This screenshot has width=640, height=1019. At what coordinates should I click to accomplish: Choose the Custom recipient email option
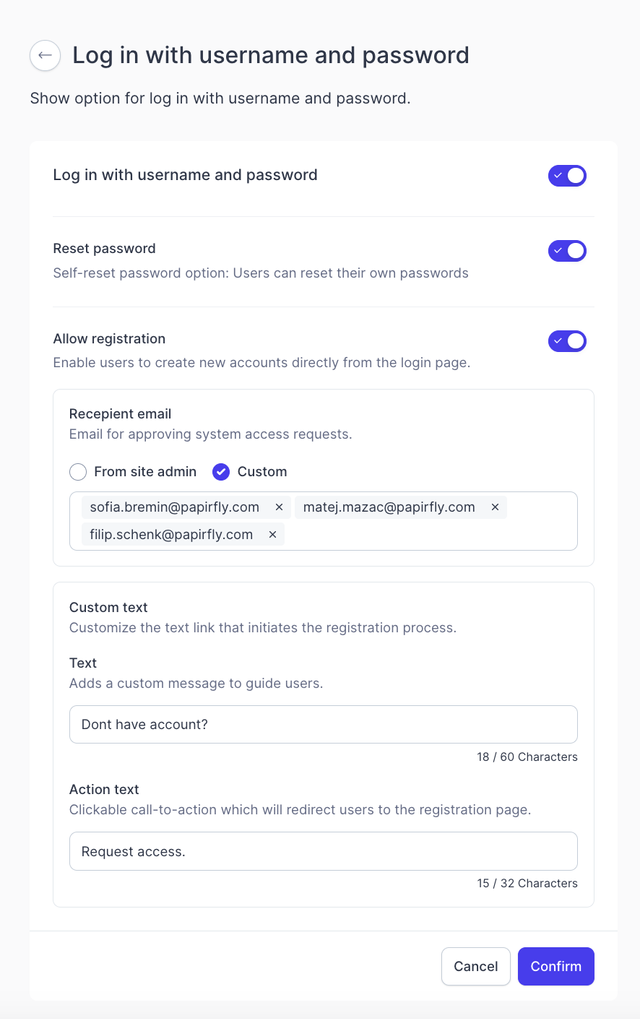[221, 472]
